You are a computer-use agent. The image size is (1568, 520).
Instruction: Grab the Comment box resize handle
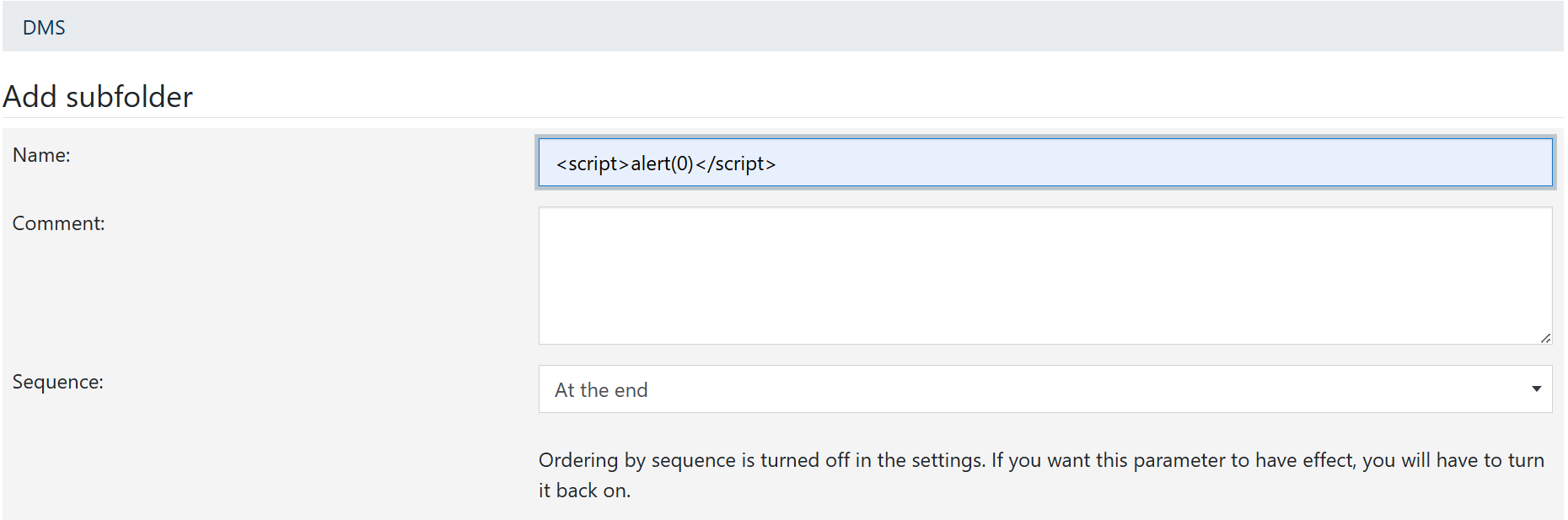coord(1545,338)
